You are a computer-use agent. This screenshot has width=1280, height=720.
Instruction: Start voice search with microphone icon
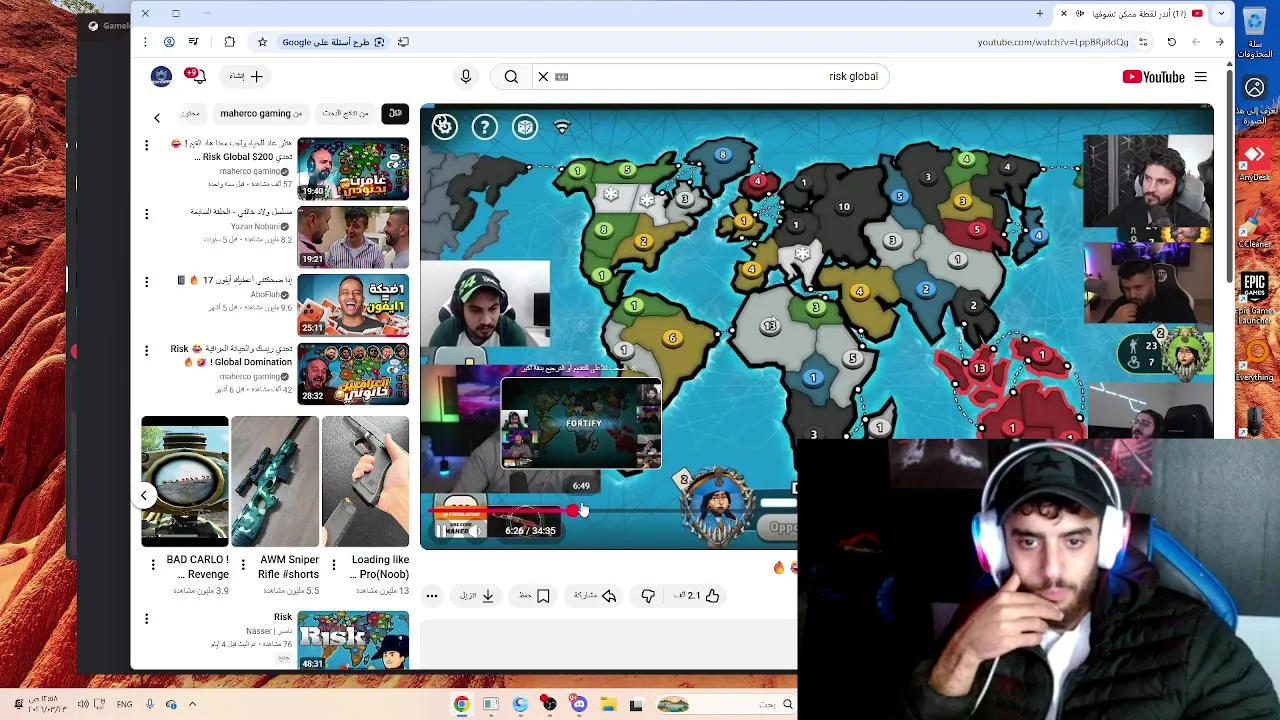click(x=465, y=77)
